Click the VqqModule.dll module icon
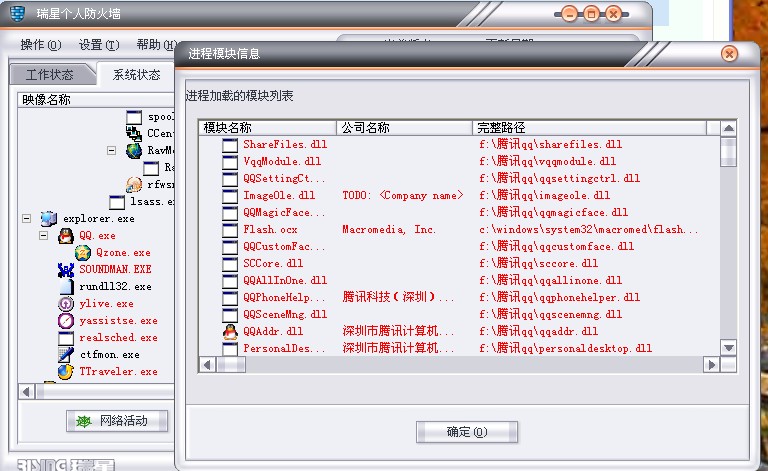768x471 pixels. coord(230,162)
